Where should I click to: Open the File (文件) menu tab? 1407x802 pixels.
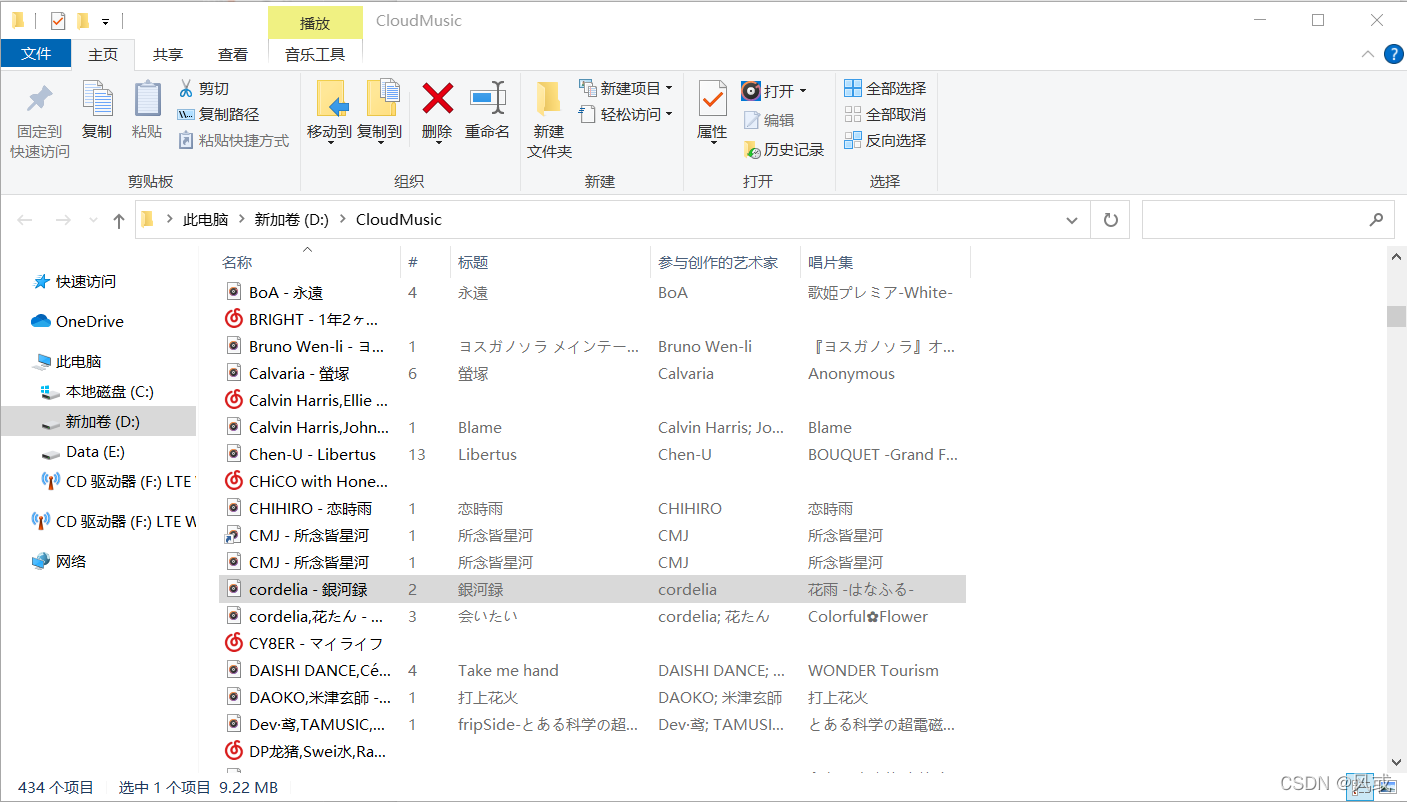(x=36, y=54)
